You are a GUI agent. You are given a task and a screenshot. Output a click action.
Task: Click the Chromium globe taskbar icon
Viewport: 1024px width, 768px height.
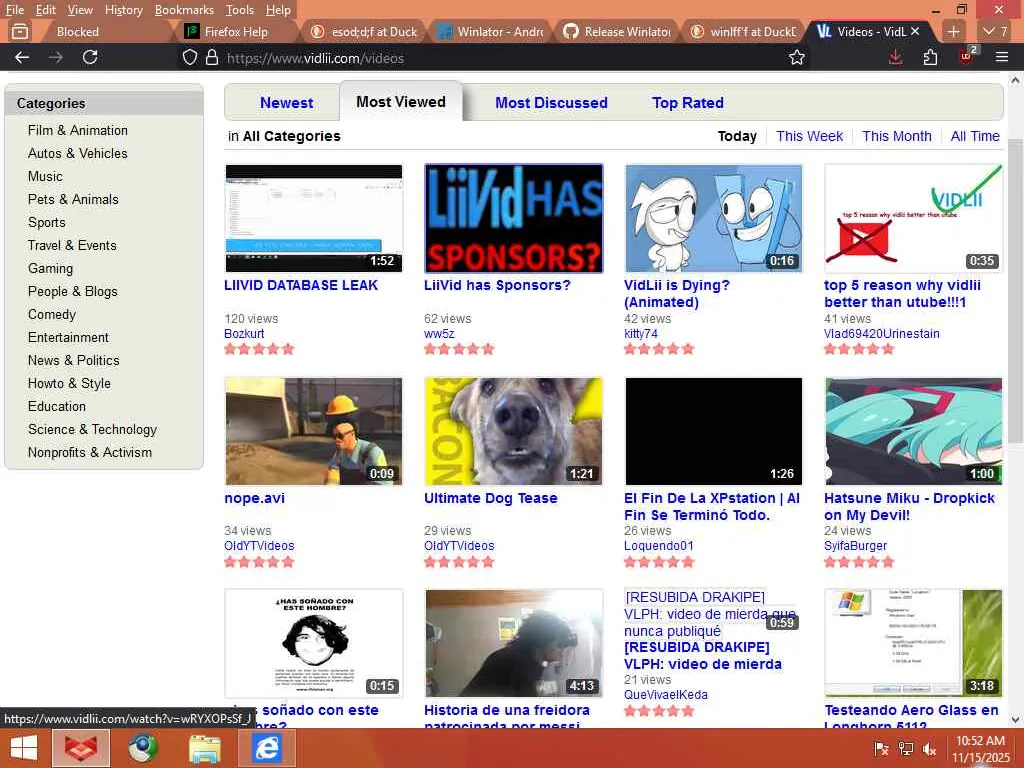pyautogui.click(x=142, y=748)
